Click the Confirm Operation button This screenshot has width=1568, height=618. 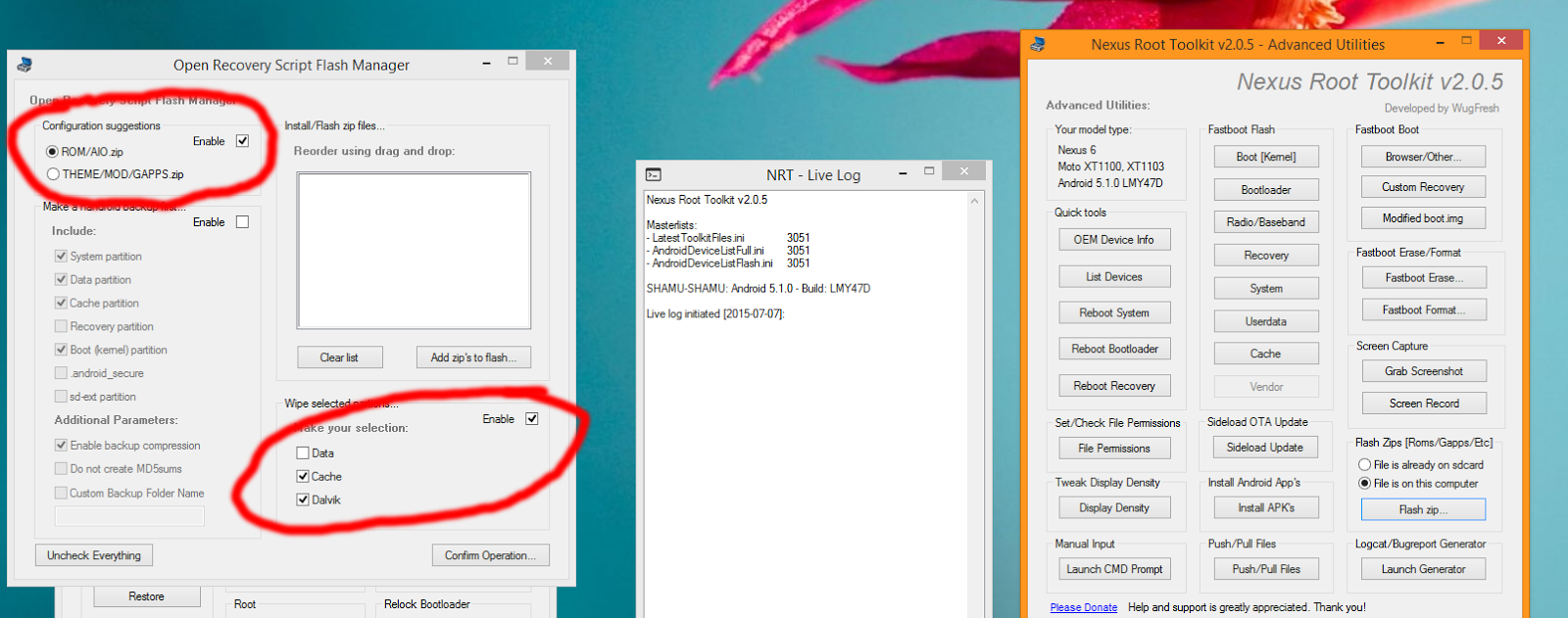pos(490,555)
